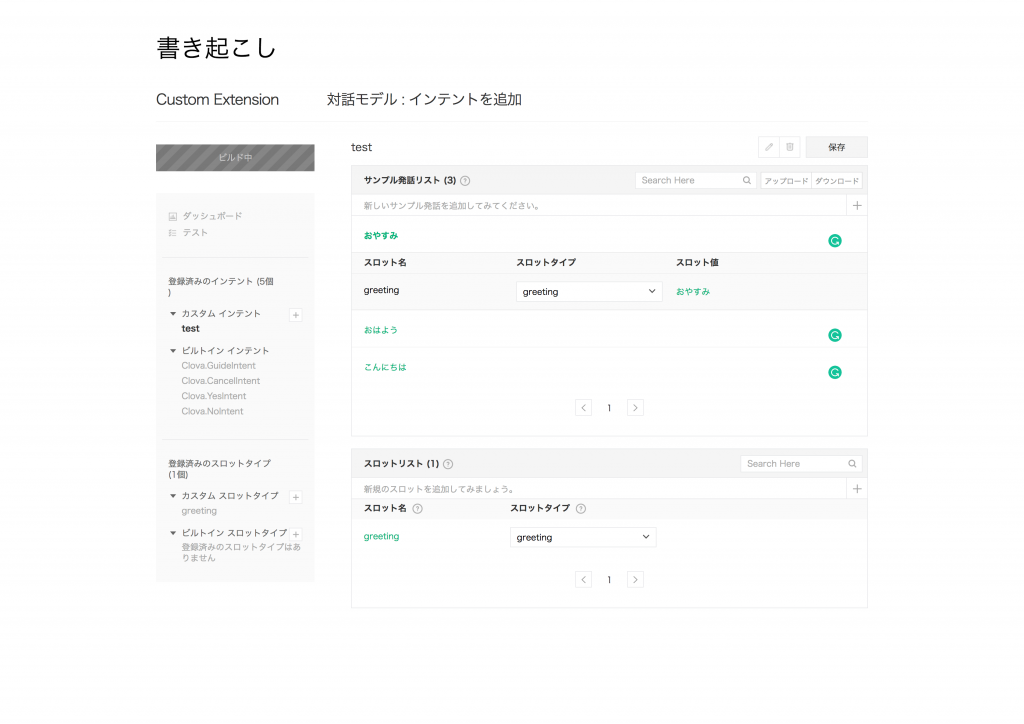Go to next page of slot list
Viewport: 1024px width, 724px height.
tap(635, 580)
